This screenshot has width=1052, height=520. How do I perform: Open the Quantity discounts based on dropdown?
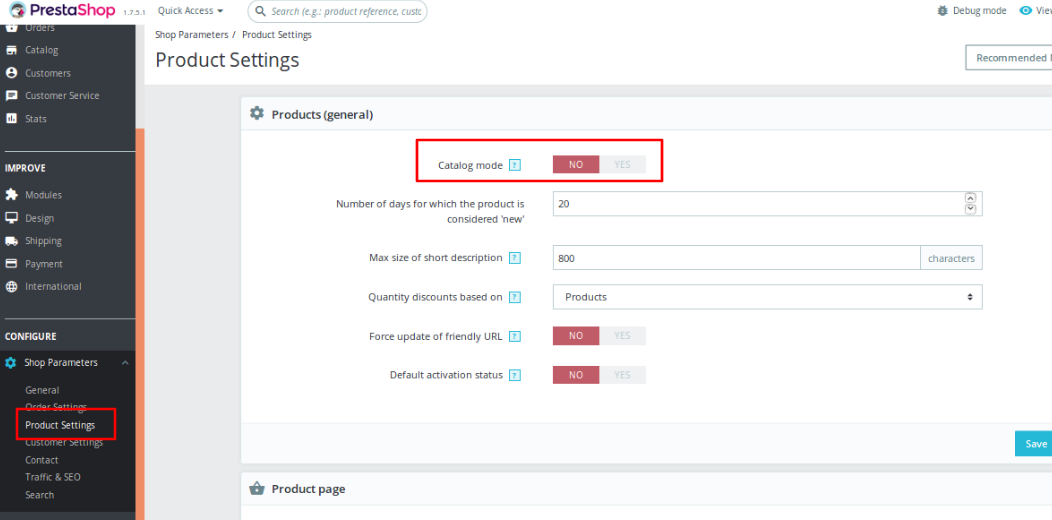(x=767, y=297)
